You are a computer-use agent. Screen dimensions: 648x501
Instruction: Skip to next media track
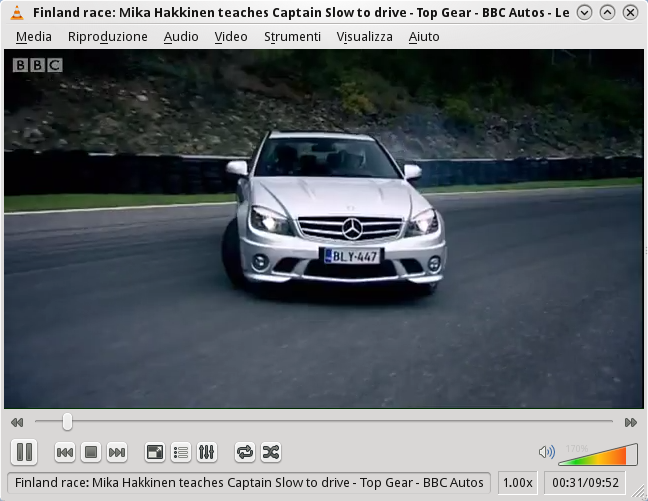pos(117,452)
